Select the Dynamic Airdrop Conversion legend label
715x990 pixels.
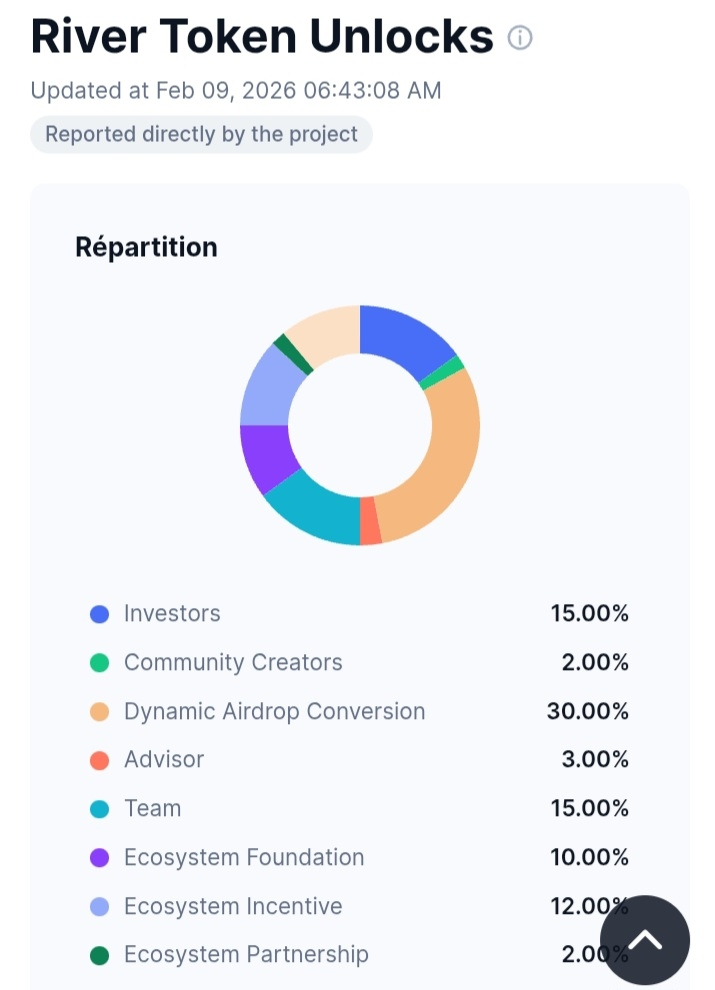pos(274,712)
